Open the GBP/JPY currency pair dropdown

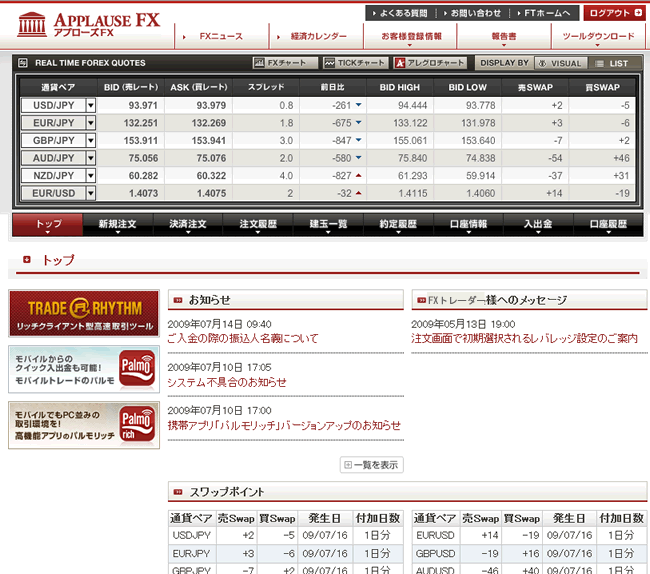pyautogui.click(x=91, y=140)
